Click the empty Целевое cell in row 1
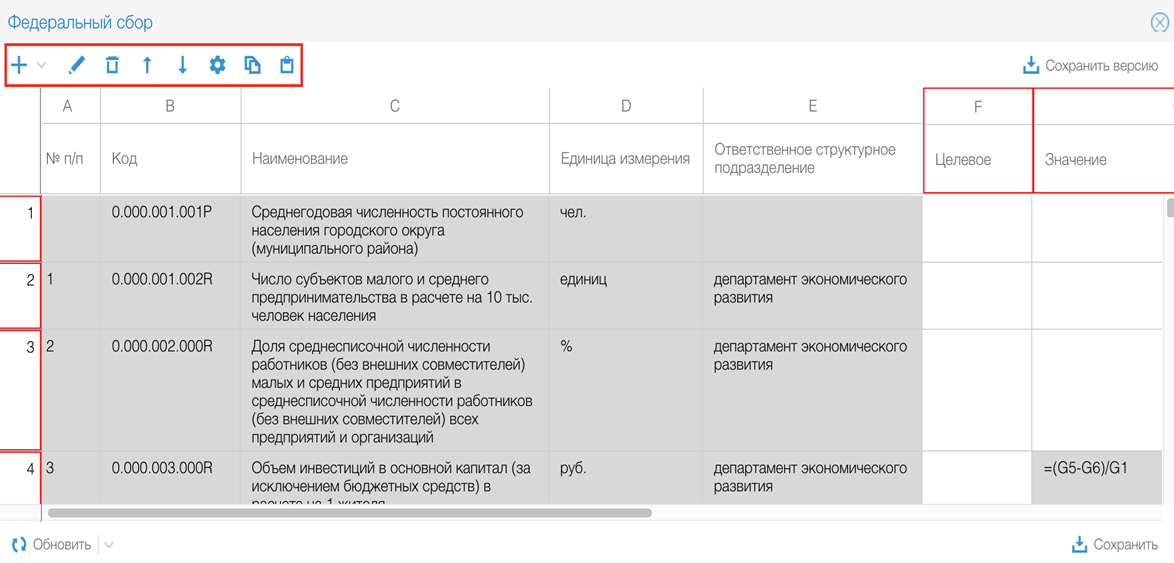The width and height of the screenshot is (1174, 563). (977, 228)
